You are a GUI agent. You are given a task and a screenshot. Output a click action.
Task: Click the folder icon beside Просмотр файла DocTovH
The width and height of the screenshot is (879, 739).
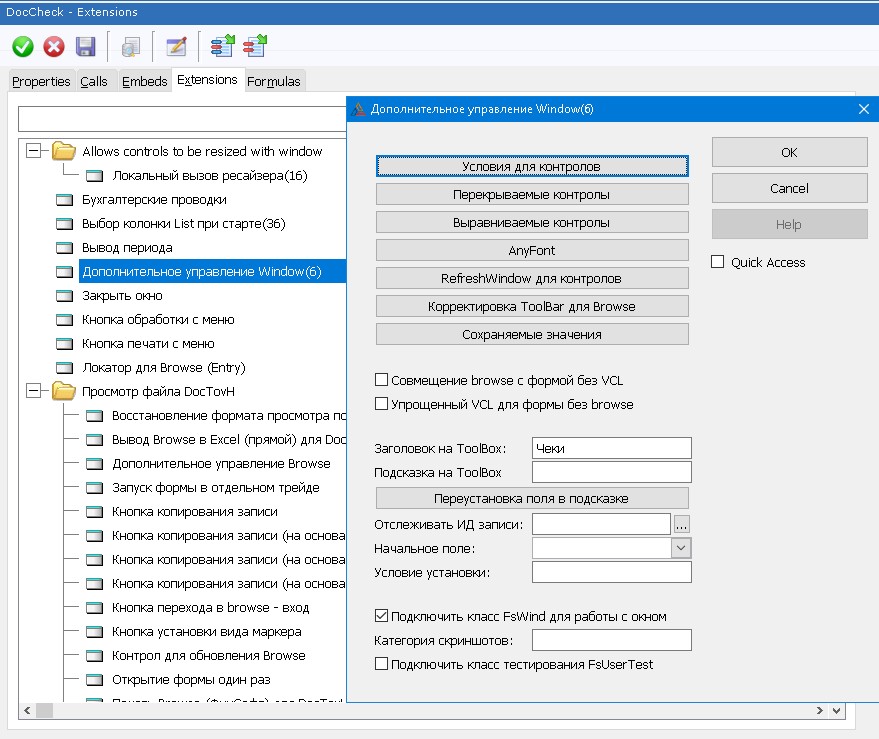[x=64, y=391]
